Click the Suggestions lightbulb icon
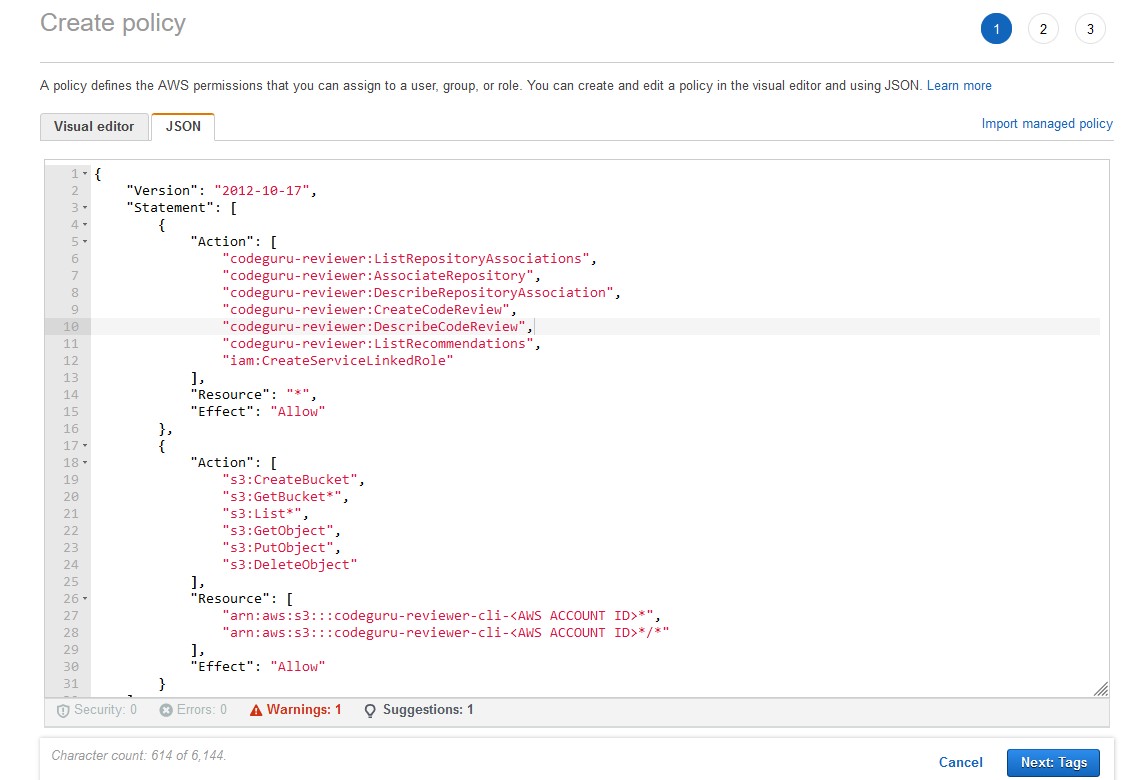Viewport: 1125px width, 780px height. [x=370, y=710]
